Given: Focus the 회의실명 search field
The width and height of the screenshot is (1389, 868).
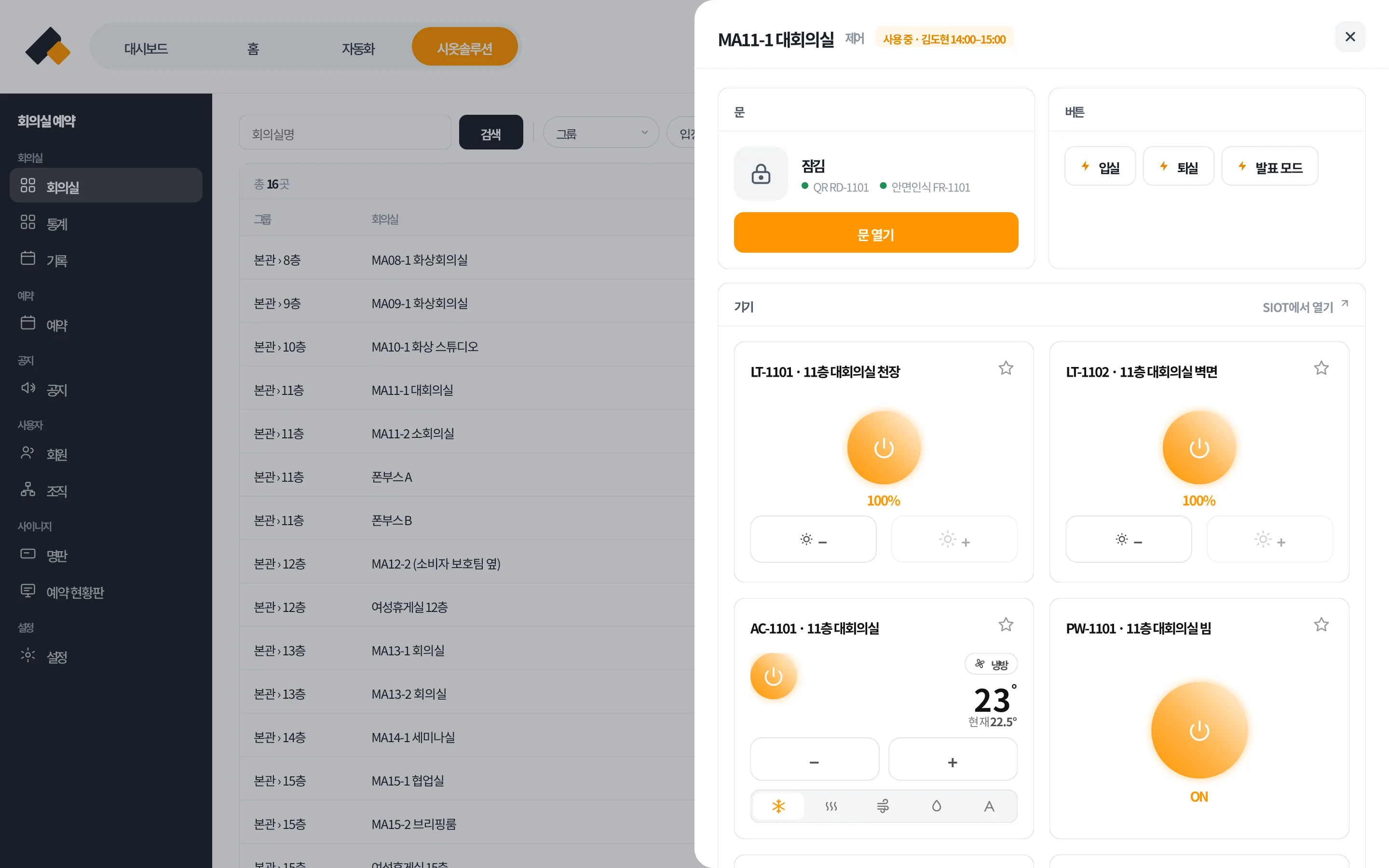Looking at the screenshot, I should click(345, 133).
